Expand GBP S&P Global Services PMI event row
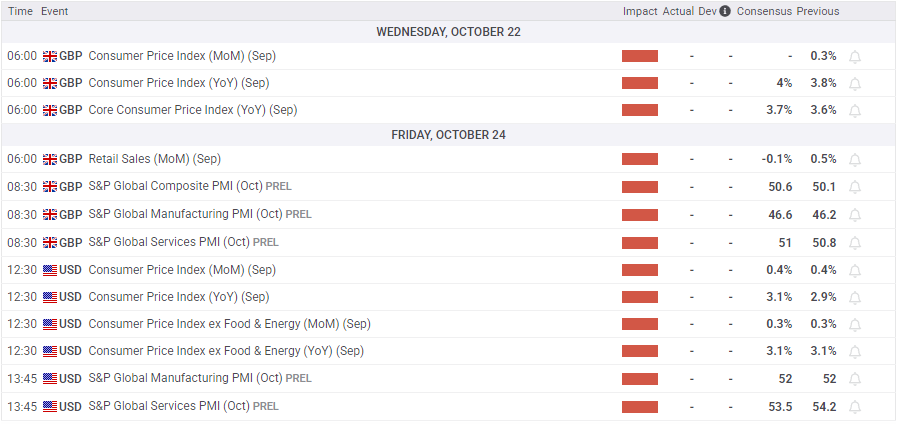Viewport: 897px width, 424px height. 169,242
